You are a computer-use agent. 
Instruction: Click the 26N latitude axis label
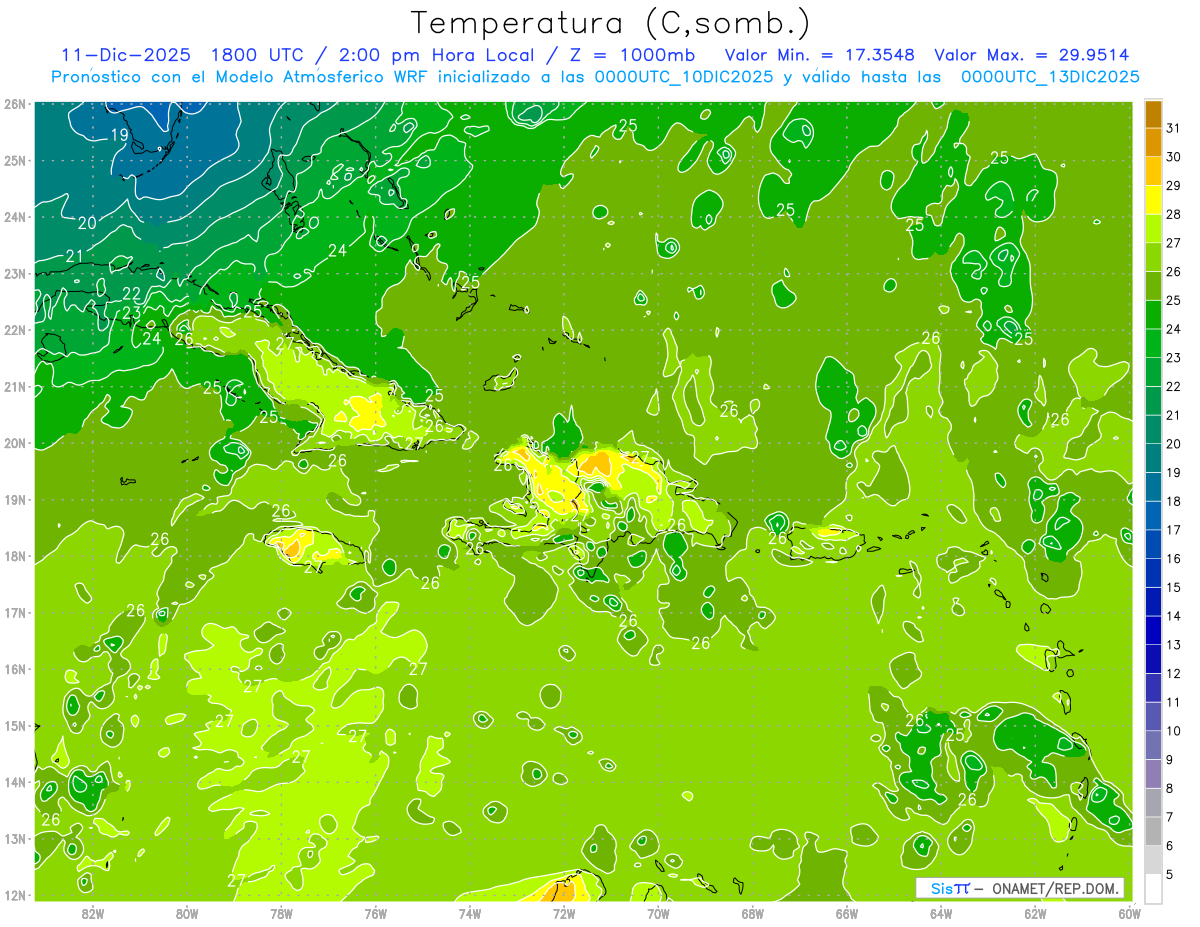pyautogui.click(x=16, y=103)
